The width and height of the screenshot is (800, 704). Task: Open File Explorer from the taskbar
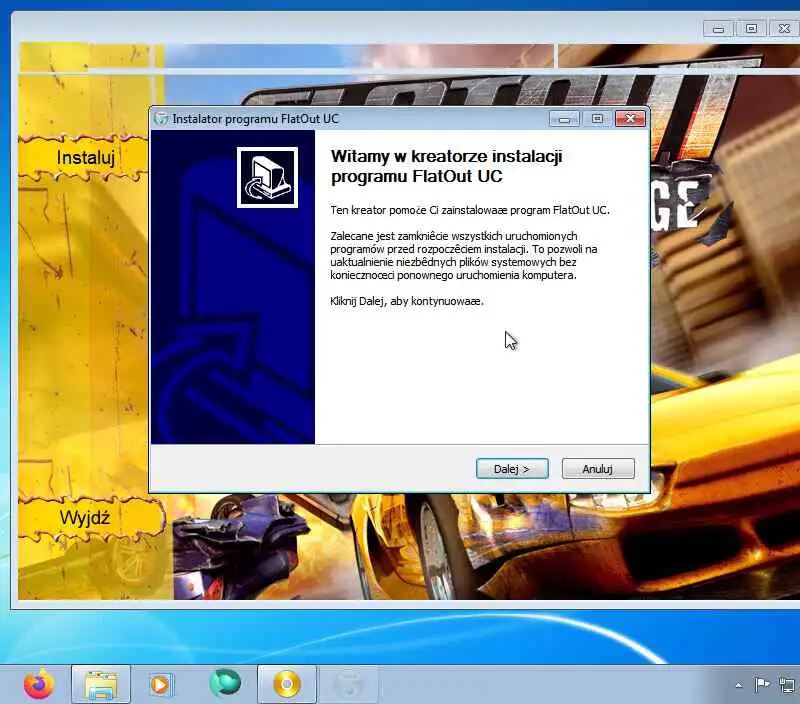(101, 684)
